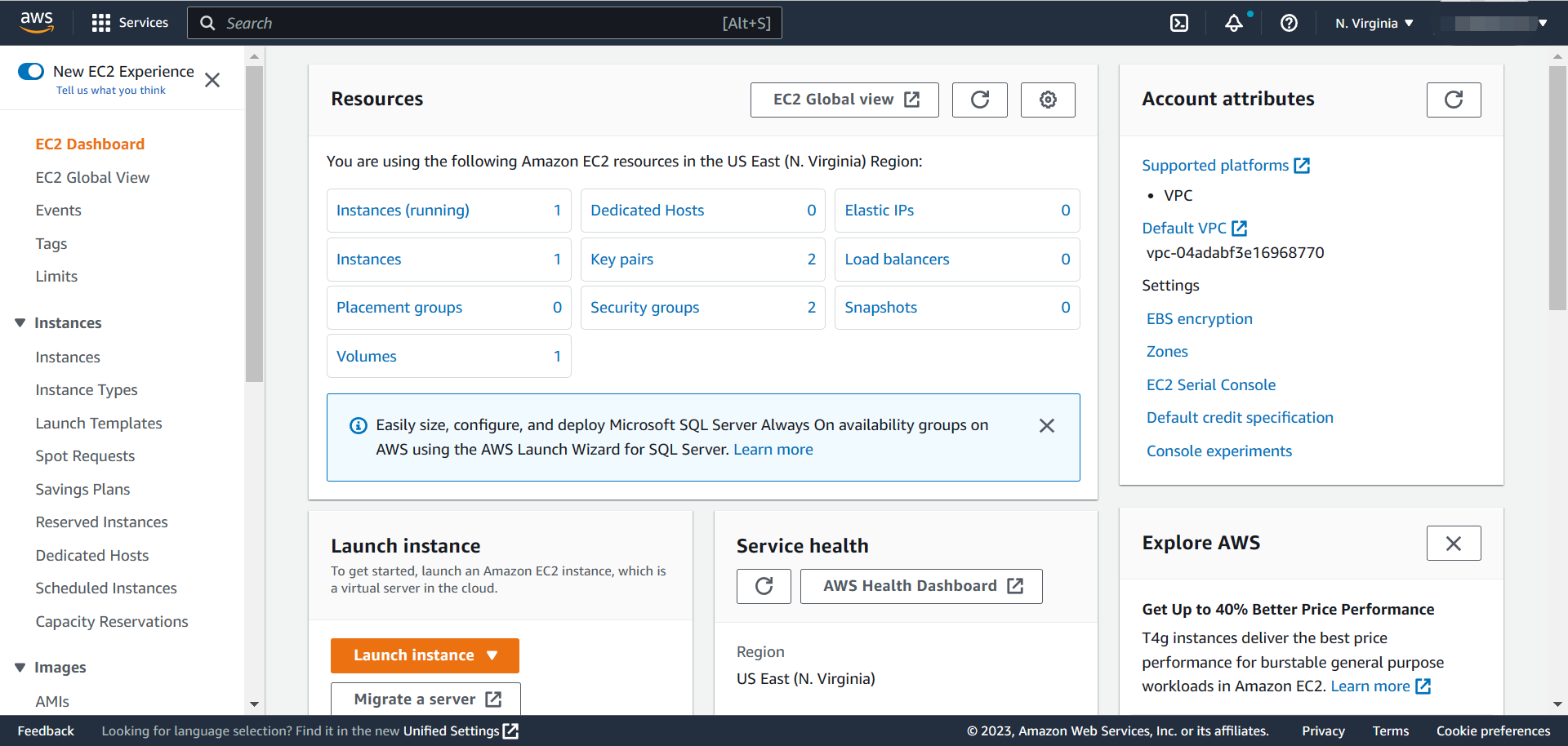Refresh the Service health panel
The width and height of the screenshot is (1568, 746).
tap(764, 586)
